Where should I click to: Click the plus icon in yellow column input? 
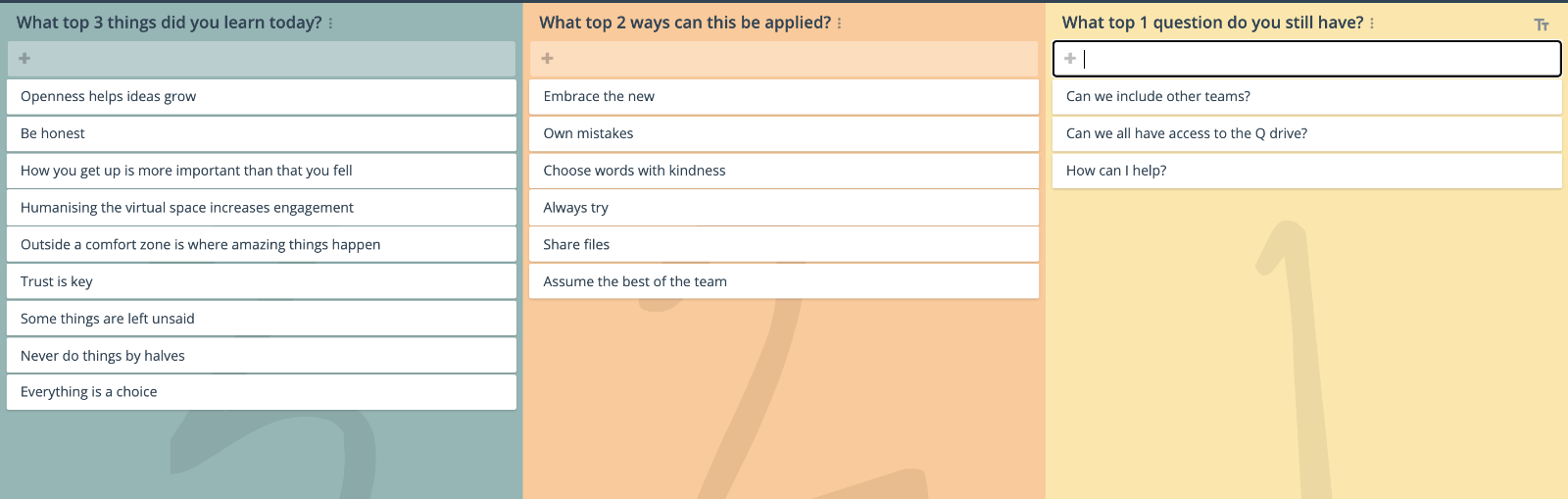click(1070, 59)
